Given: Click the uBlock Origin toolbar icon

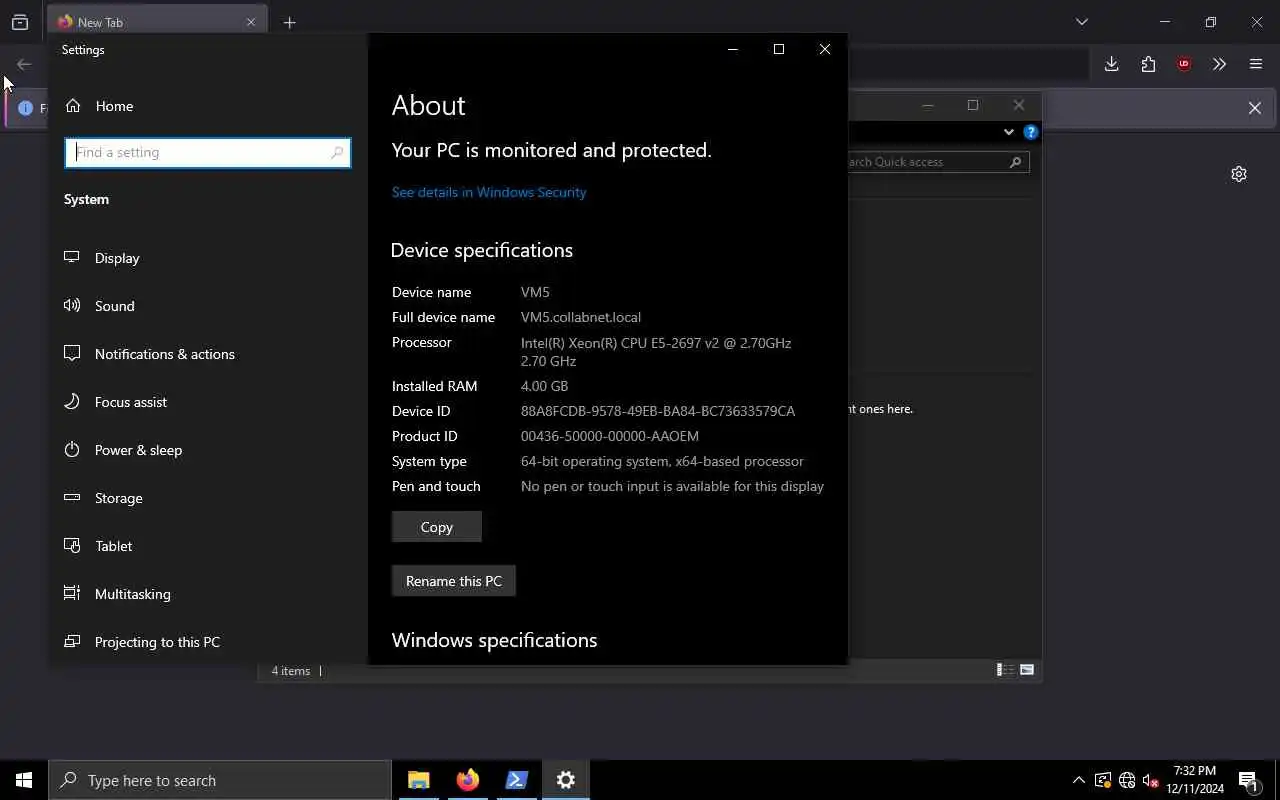Looking at the screenshot, I should click(1184, 64).
